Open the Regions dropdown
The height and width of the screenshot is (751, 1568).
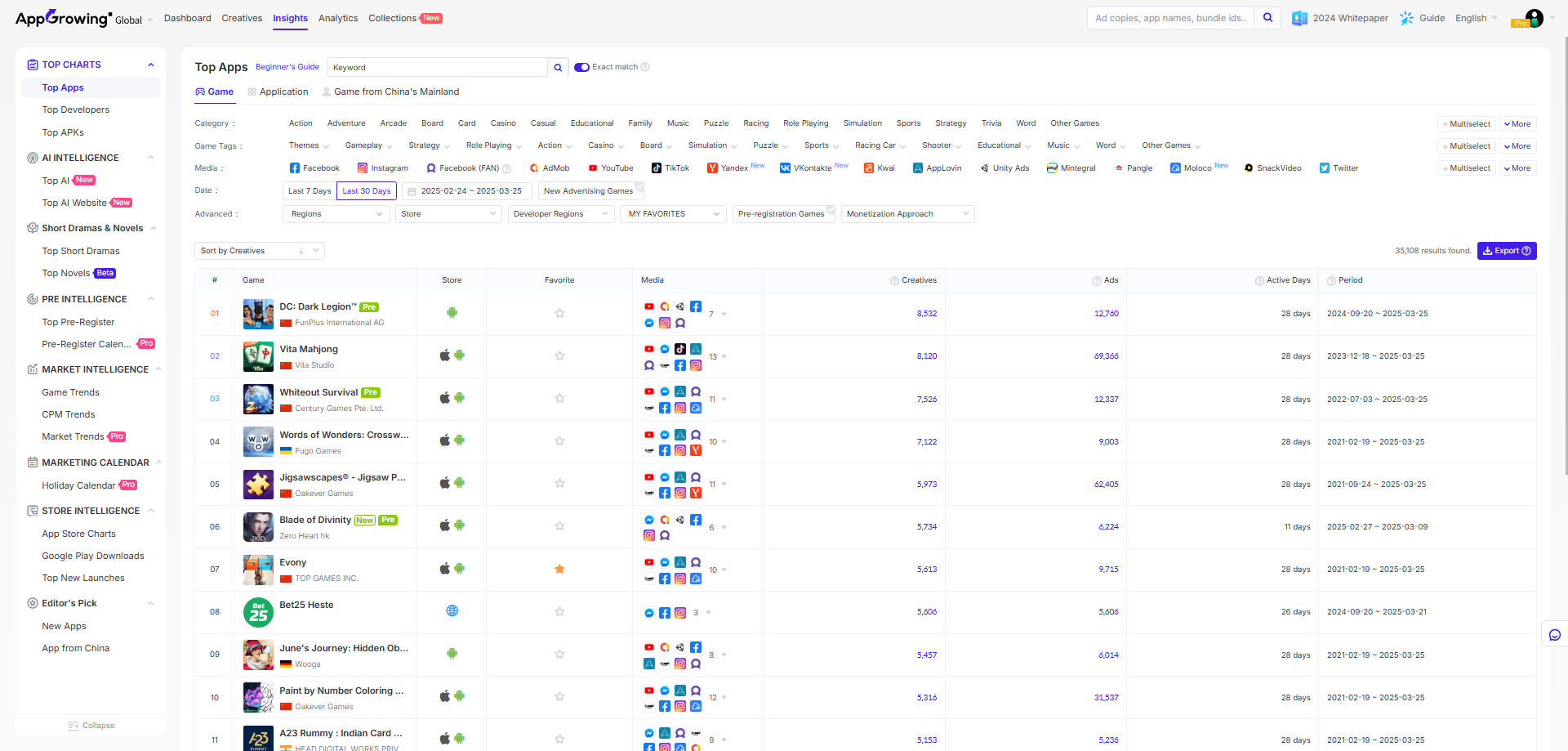pyautogui.click(x=337, y=214)
